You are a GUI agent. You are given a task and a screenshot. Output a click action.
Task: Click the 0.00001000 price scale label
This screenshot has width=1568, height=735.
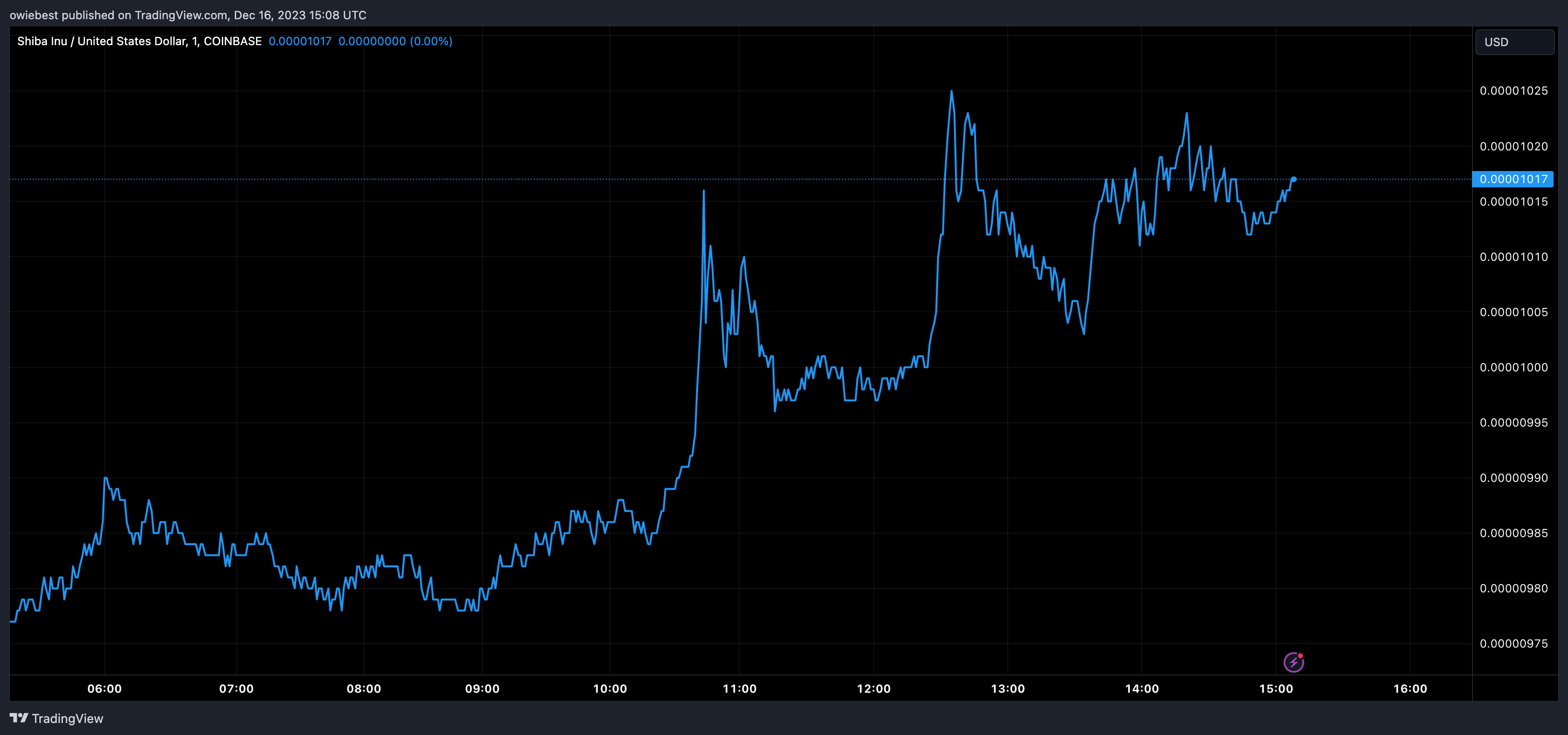point(1513,367)
